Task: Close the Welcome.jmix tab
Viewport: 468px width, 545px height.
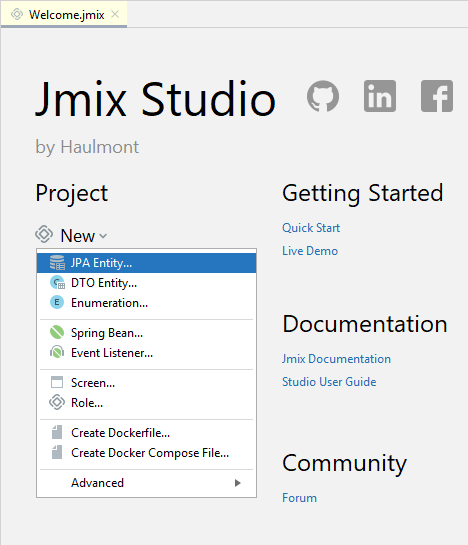Action: pyautogui.click(x=115, y=14)
